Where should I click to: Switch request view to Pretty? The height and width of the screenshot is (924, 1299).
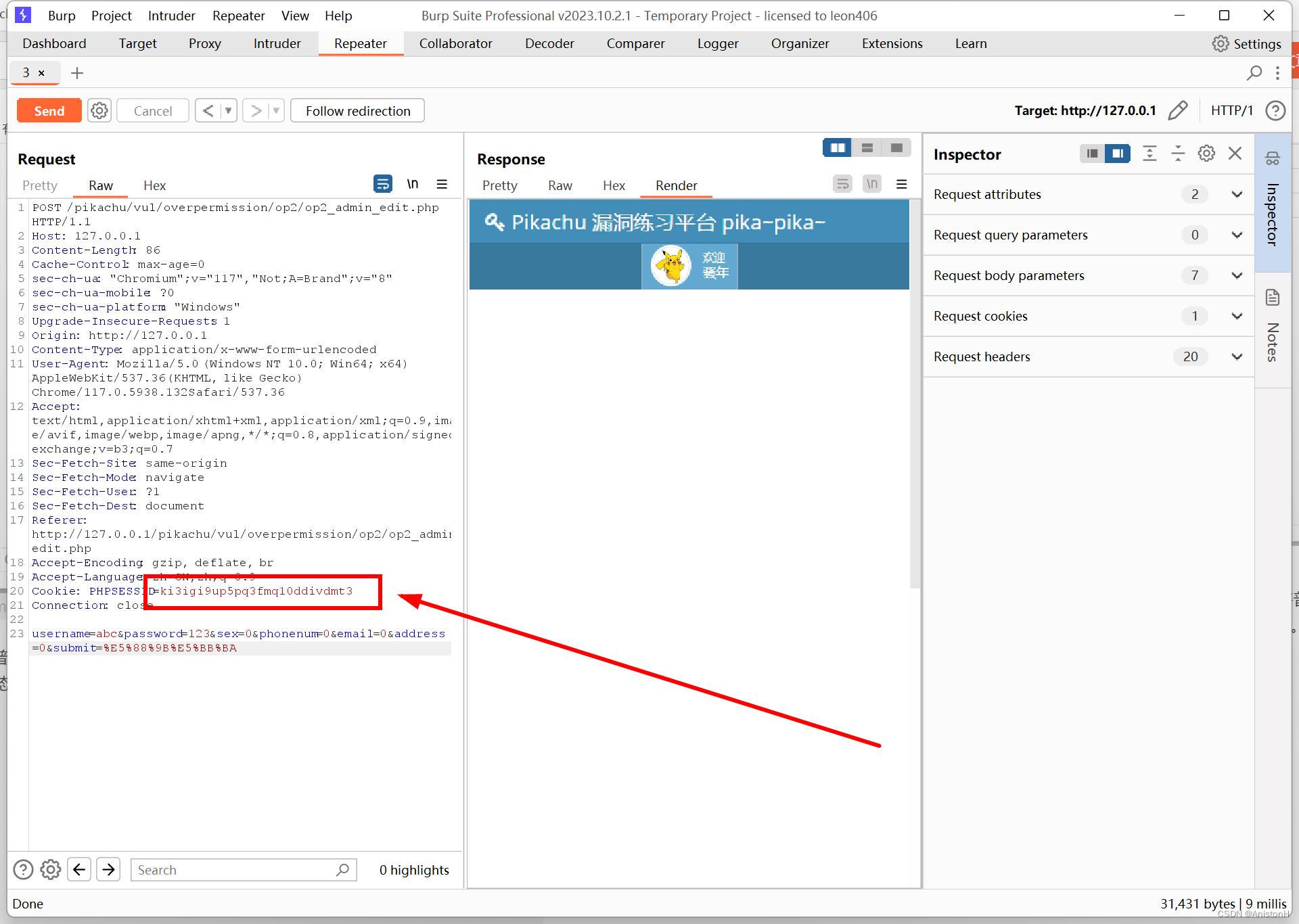click(40, 185)
